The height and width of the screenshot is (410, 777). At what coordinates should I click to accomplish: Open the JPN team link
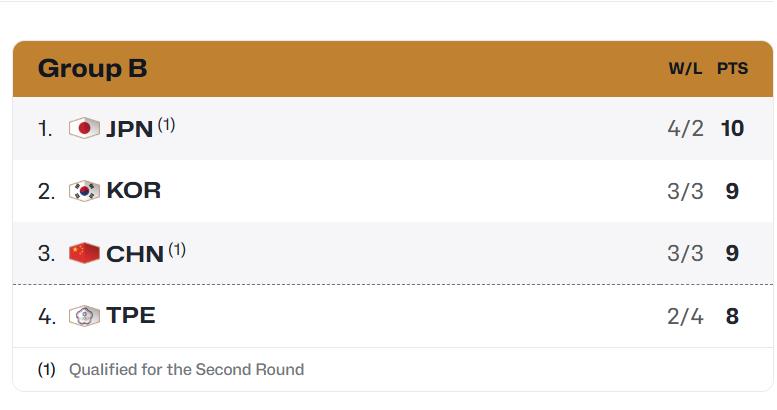tap(129, 129)
